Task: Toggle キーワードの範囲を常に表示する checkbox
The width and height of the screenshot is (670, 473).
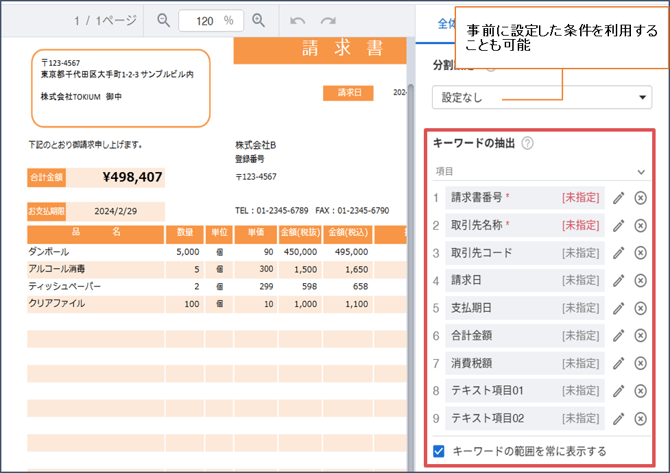Action: (439, 451)
